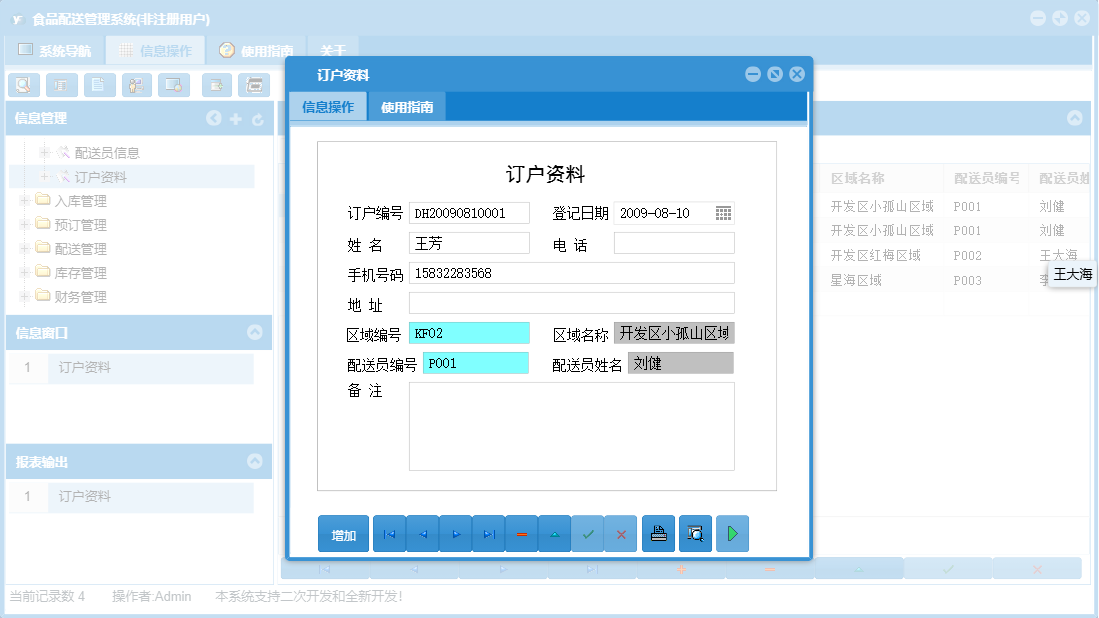Cancel editing with the red X icon
This screenshot has height=618, width=1099.
pyautogui.click(x=620, y=533)
